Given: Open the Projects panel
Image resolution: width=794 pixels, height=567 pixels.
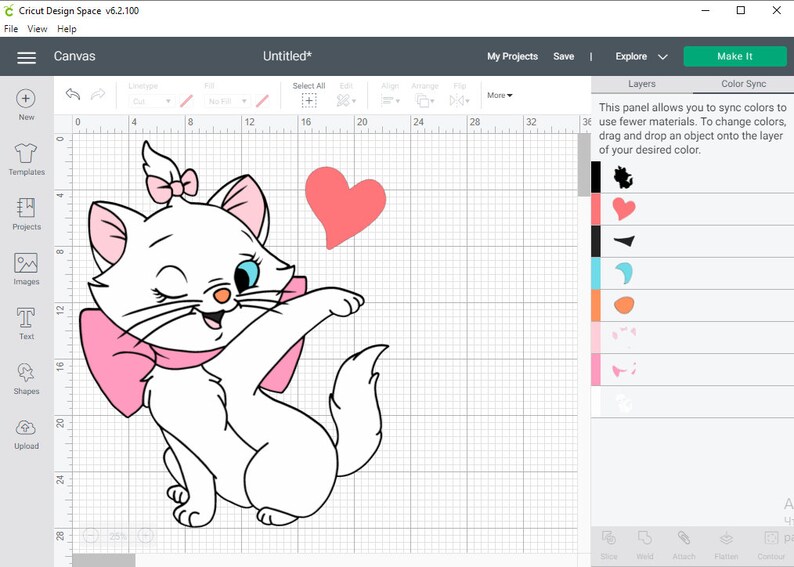Looking at the screenshot, I should (x=26, y=214).
